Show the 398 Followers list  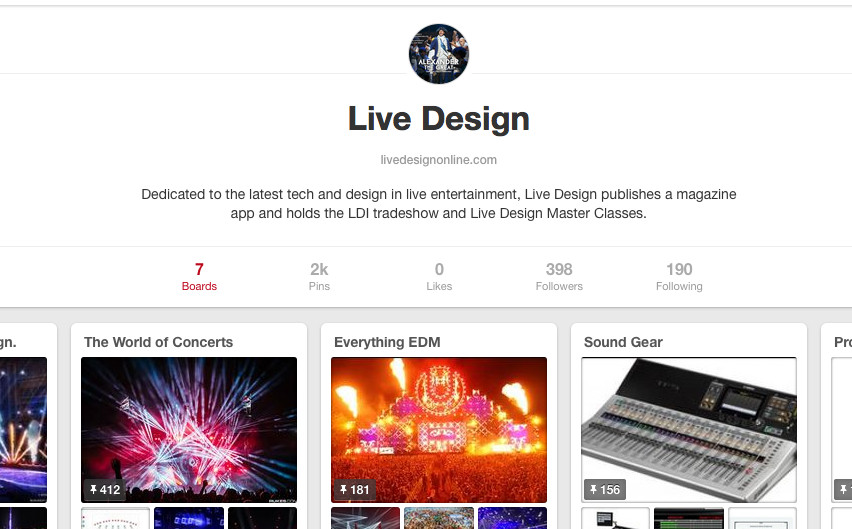[559, 276]
